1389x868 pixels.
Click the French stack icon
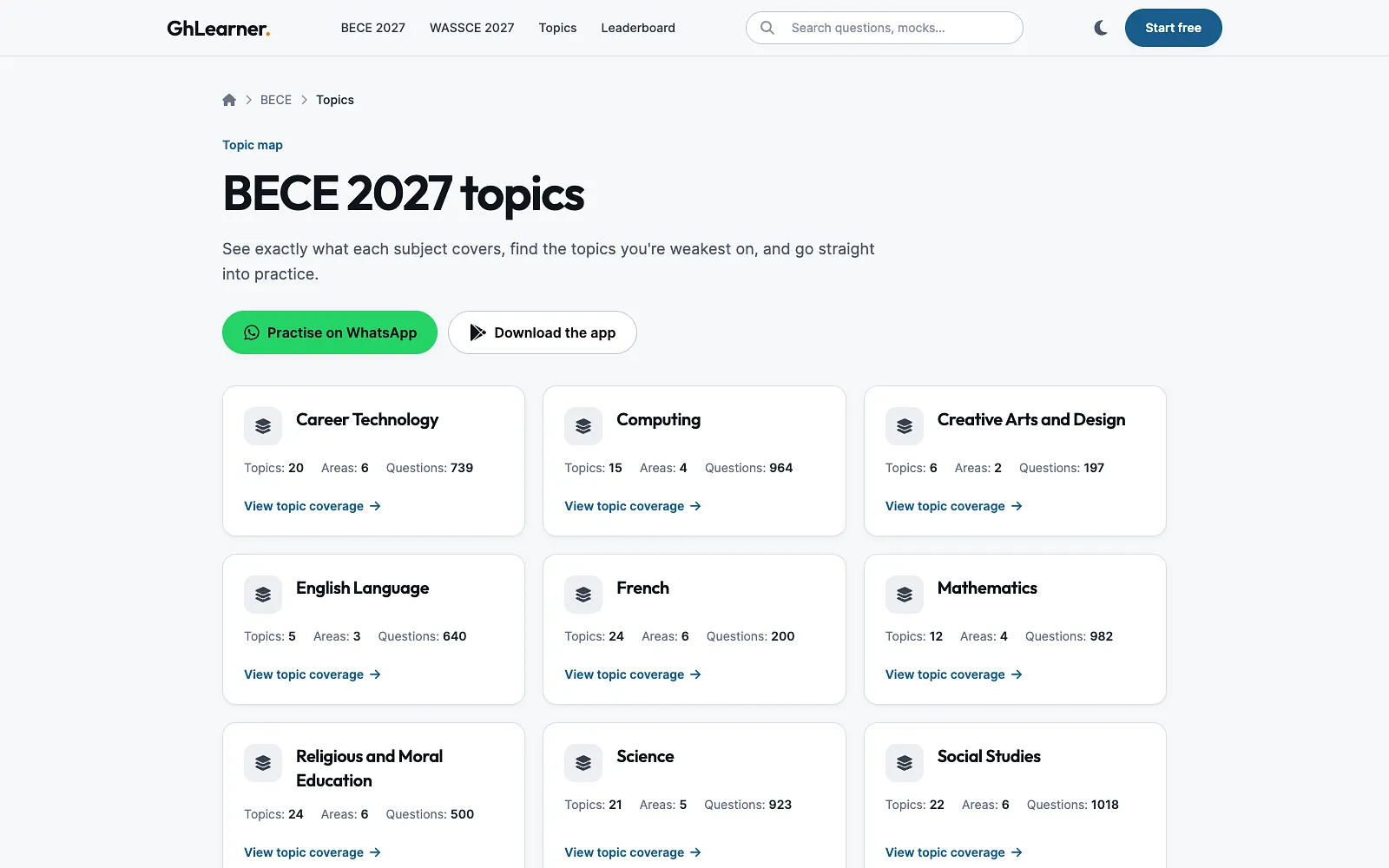583,595
